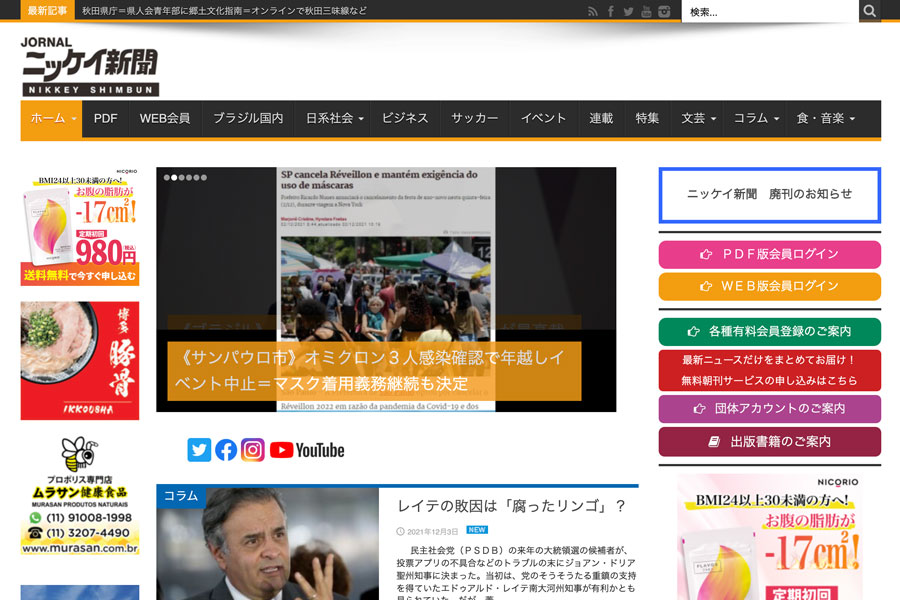The width and height of the screenshot is (900, 600).
Task: Open the Facebook icon in top bar
Action: pyautogui.click(x=611, y=11)
